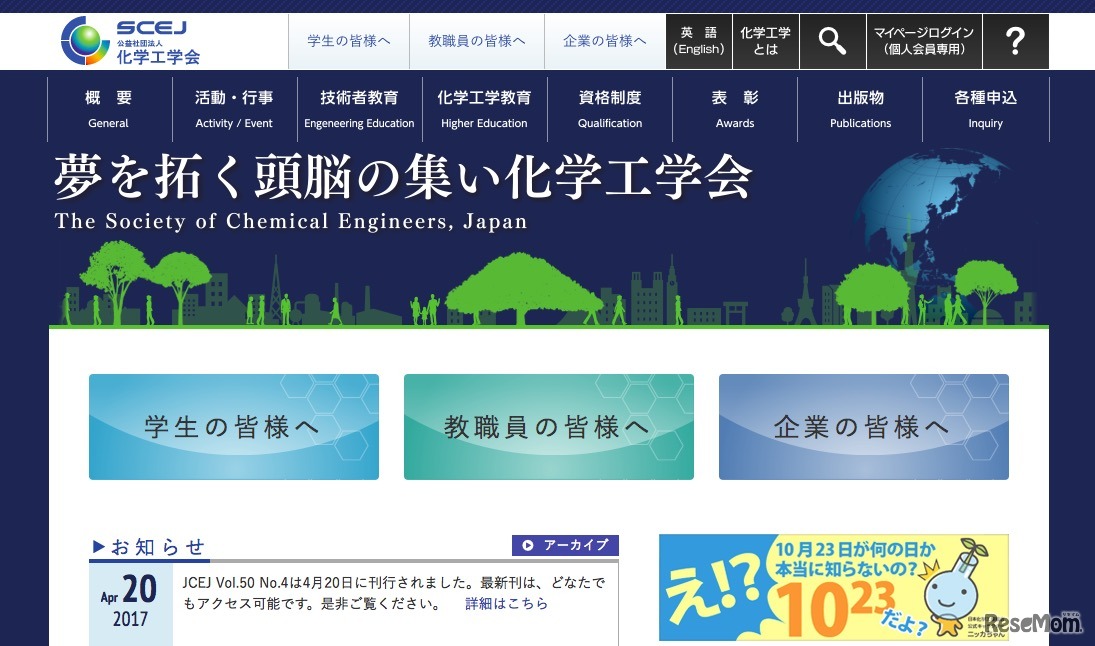Click the 夢を拓く頭脳の集い化学工学会 headline
Image resolution: width=1095 pixels, height=646 pixels.
click(x=403, y=177)
